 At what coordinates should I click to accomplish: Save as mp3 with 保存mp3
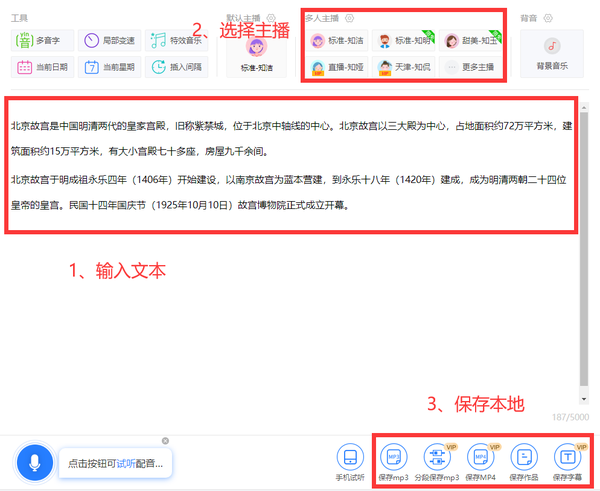coord(394,463)
